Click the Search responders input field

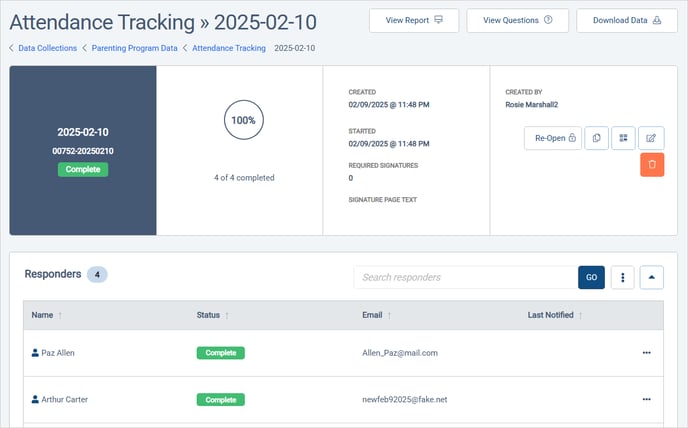[465, 277]
